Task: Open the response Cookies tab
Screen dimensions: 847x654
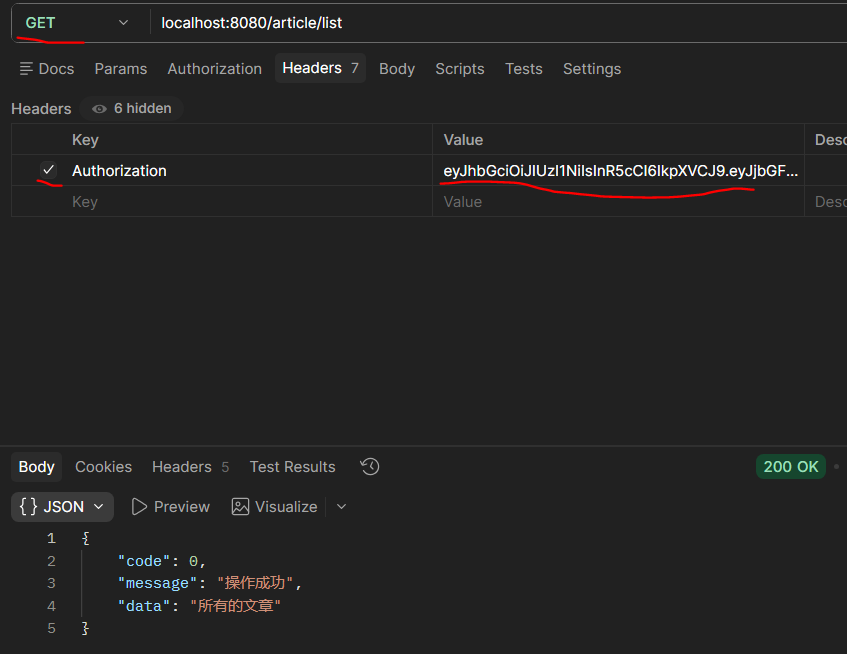Action: click(x=103, y=467)
